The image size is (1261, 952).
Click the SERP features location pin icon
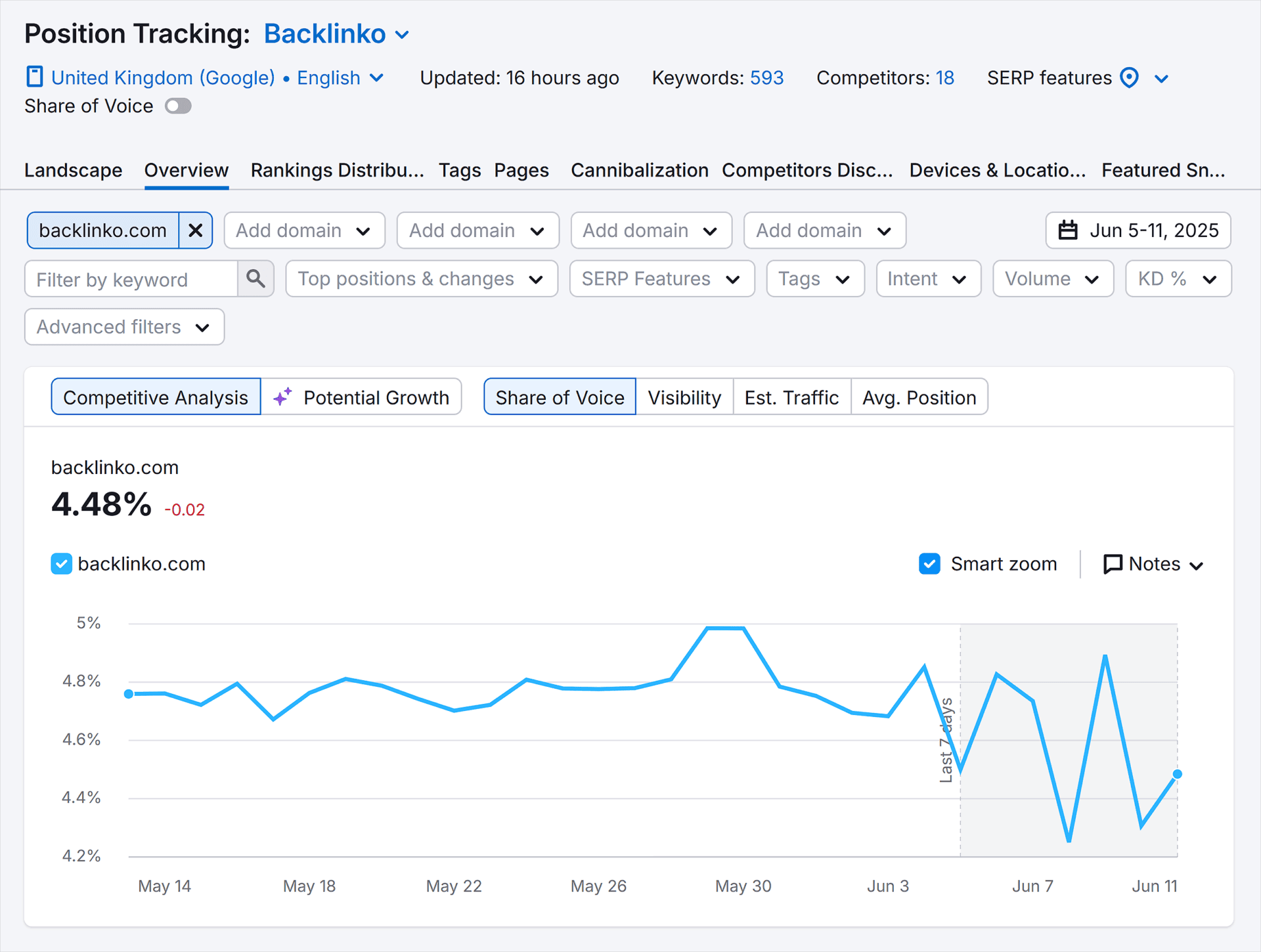(x=1129, y=77)
